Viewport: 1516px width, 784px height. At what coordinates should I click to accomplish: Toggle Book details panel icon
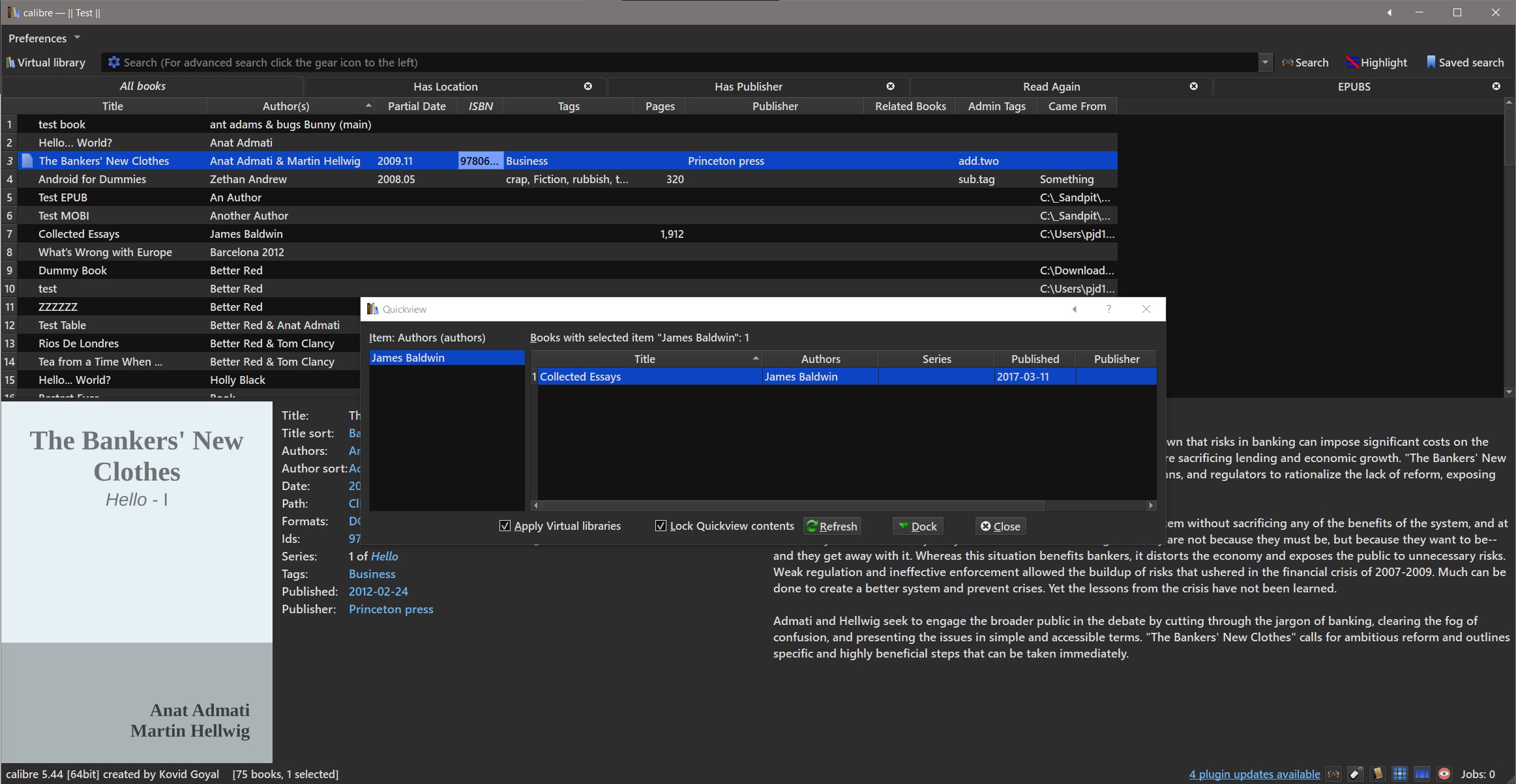(1378, 774)
